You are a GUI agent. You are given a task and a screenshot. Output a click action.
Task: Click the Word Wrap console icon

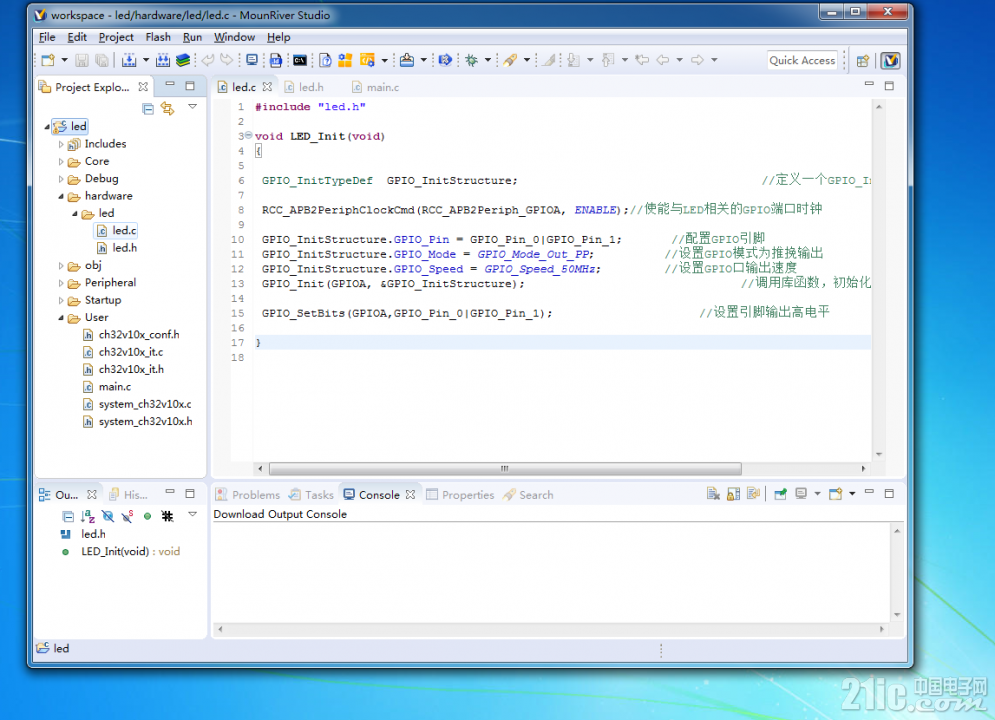[x=753, y=494]
